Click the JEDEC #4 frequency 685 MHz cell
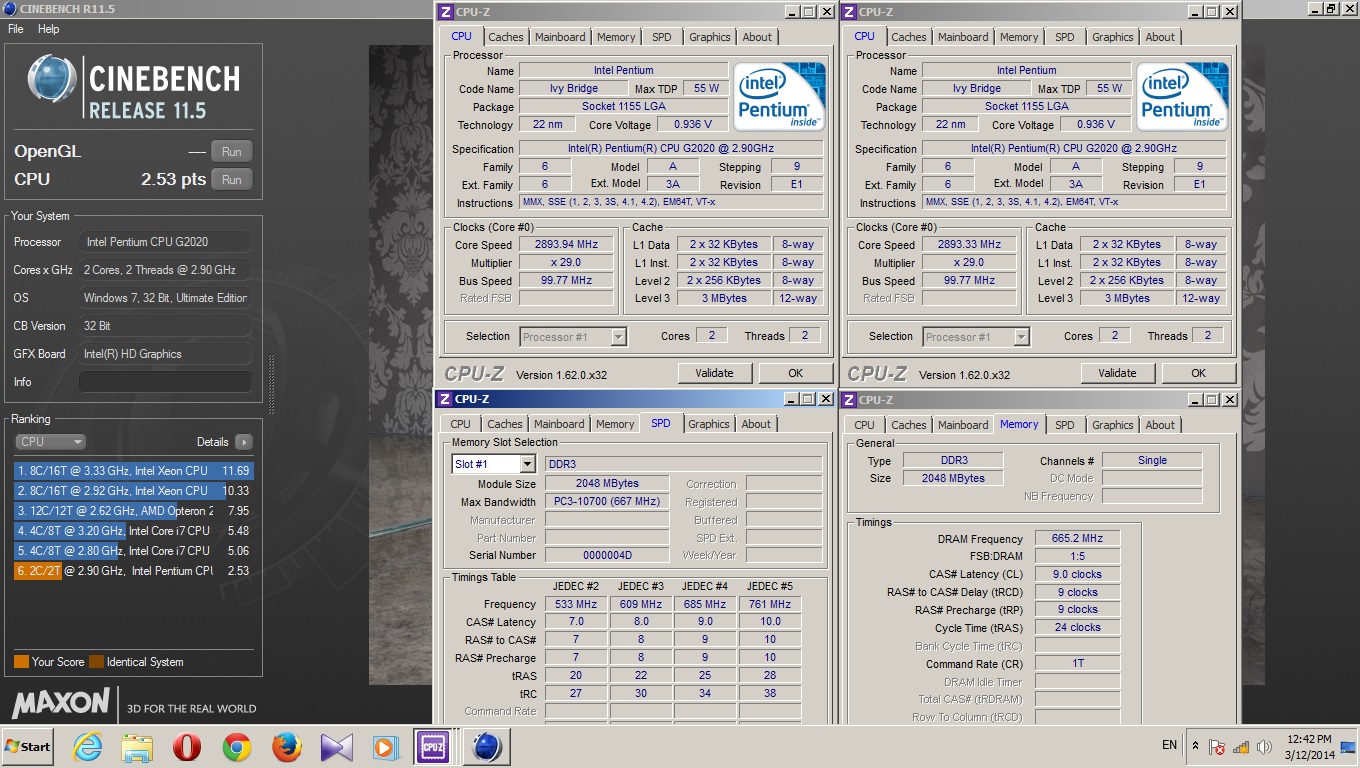 click(x=705, y=604)
